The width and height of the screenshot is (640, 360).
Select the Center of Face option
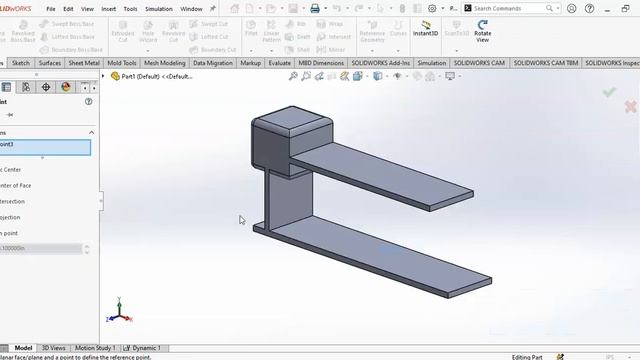(16, 185)
